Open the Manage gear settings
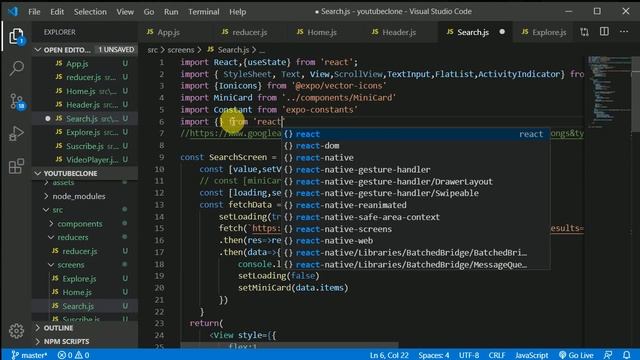 16,331
